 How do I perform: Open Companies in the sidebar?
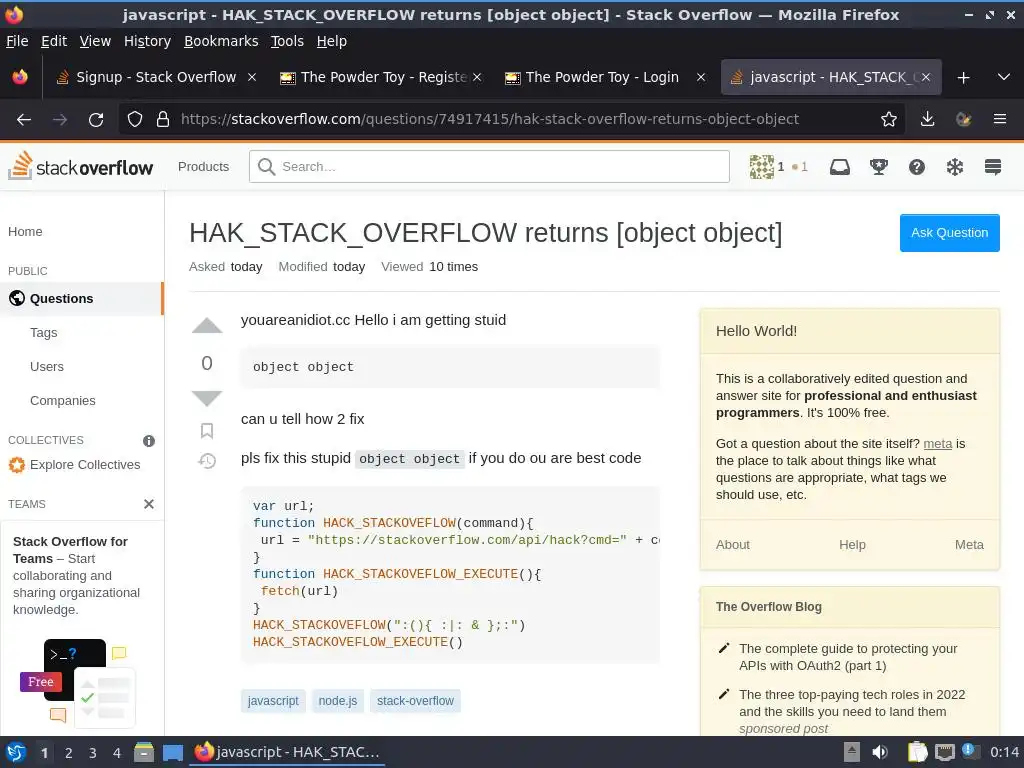(x=63, y=400)
